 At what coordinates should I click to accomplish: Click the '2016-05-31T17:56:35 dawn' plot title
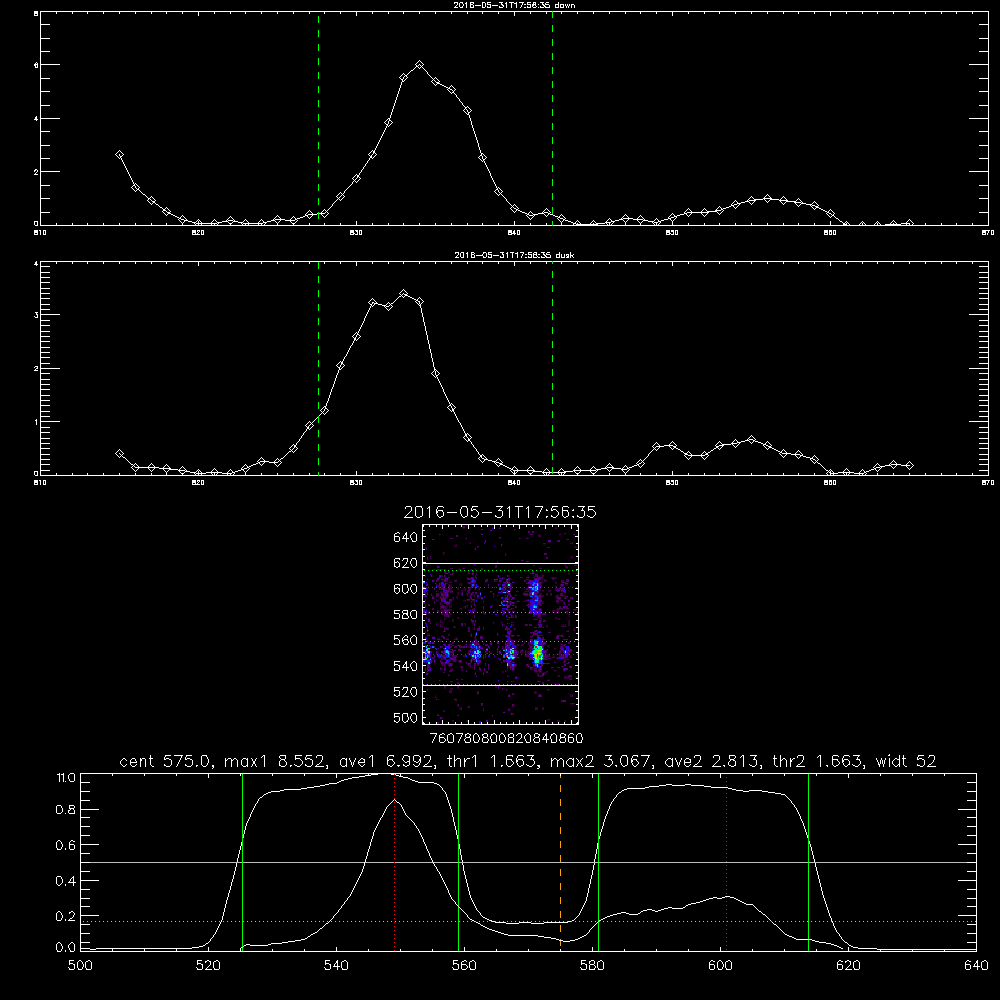coord(514,5)
